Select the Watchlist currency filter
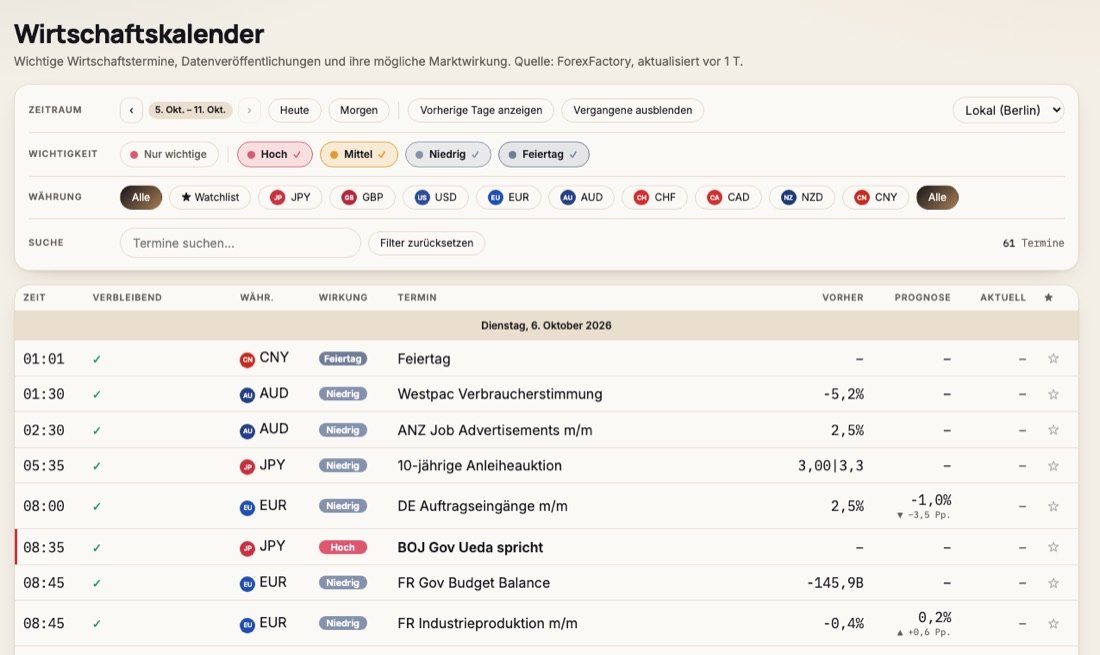 coord(210,197)
